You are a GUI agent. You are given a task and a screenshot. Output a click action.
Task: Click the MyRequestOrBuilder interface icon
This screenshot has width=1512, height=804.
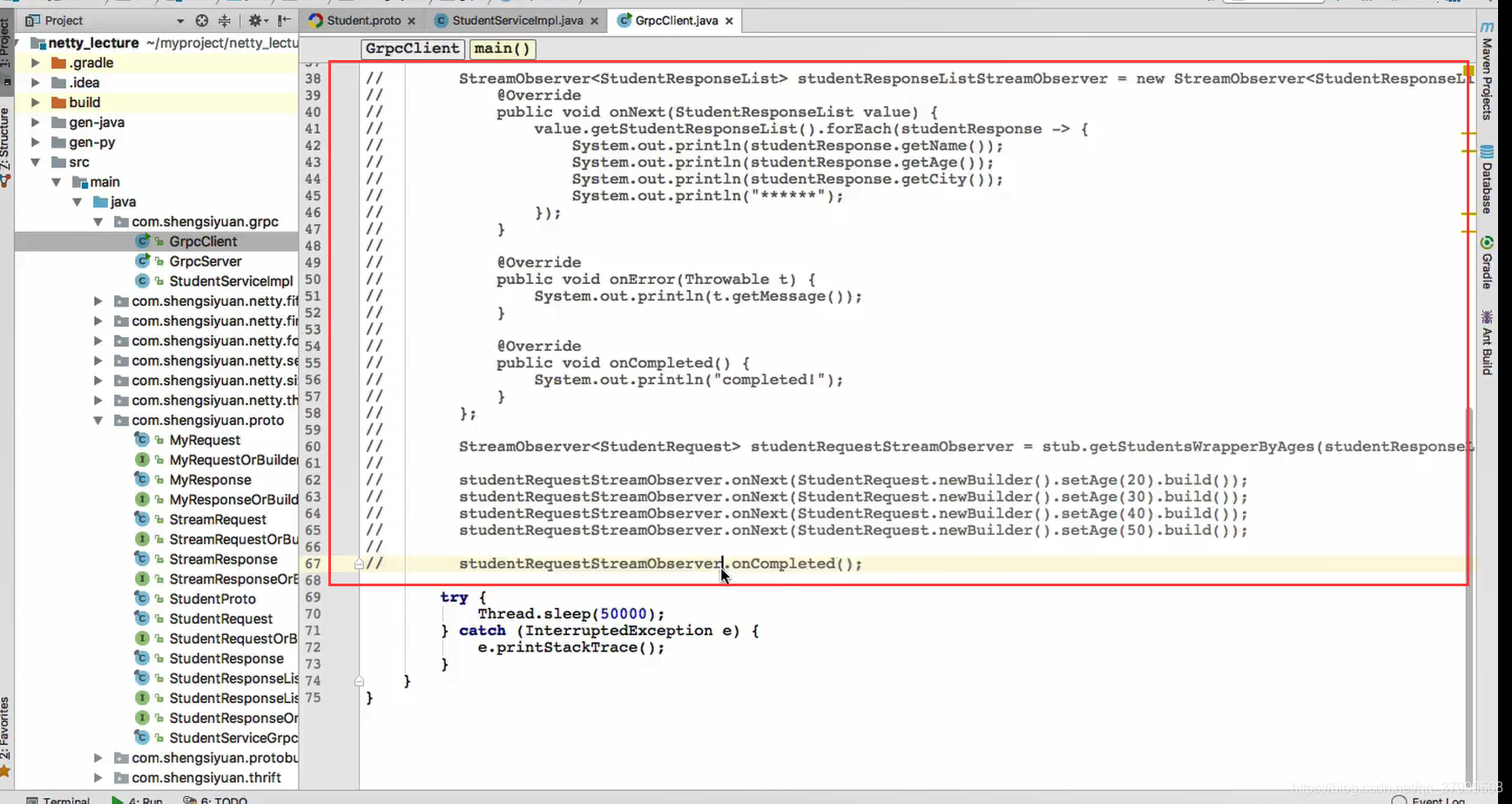pos(142,460)
